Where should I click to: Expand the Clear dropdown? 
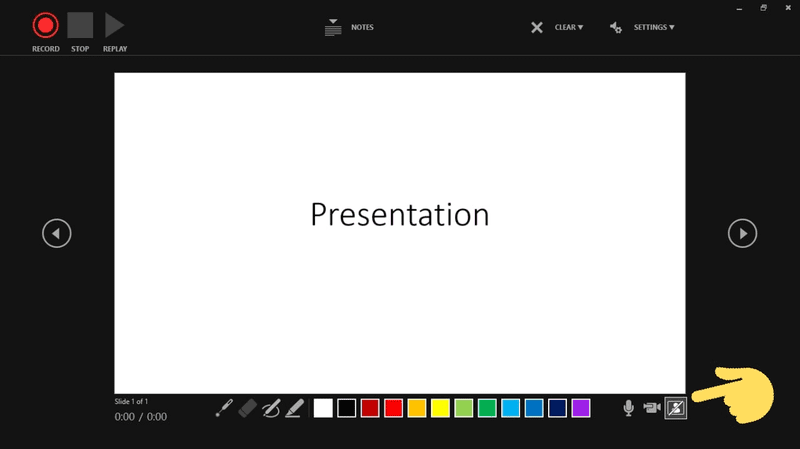point(559,28)
